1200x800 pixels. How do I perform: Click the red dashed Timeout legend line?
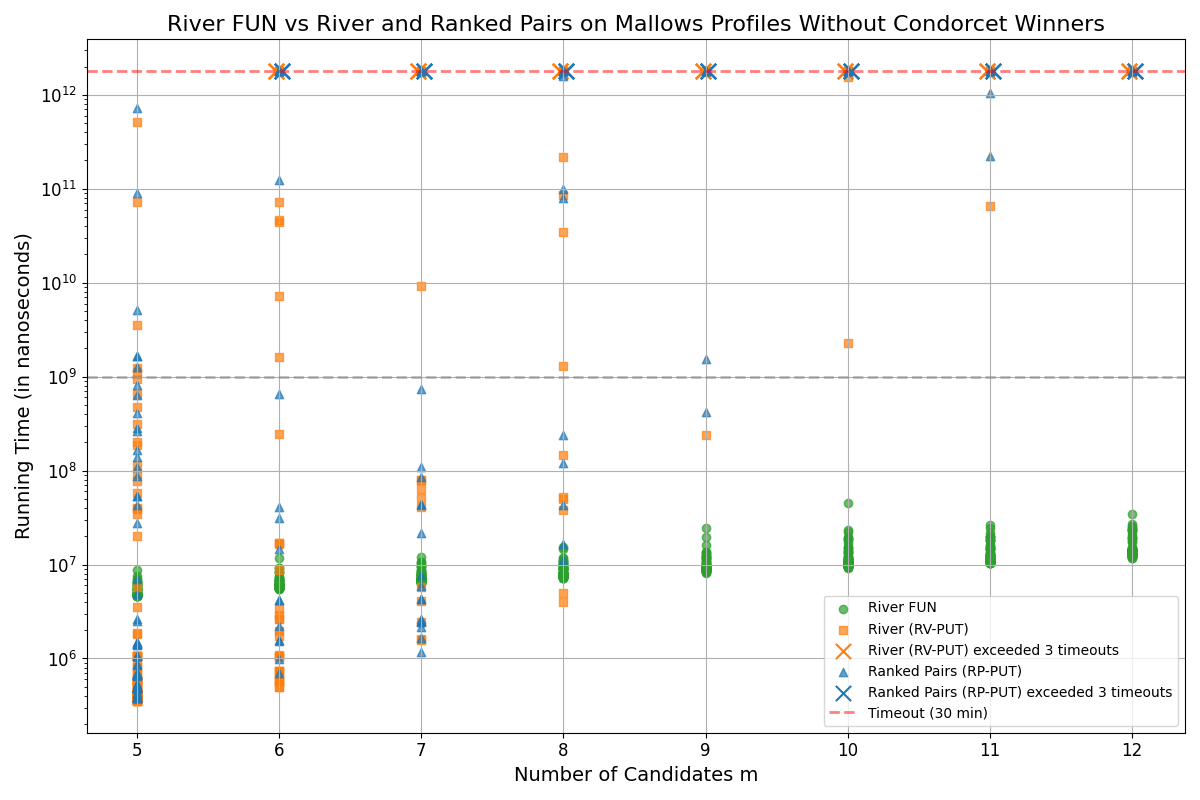pos(843,713)
